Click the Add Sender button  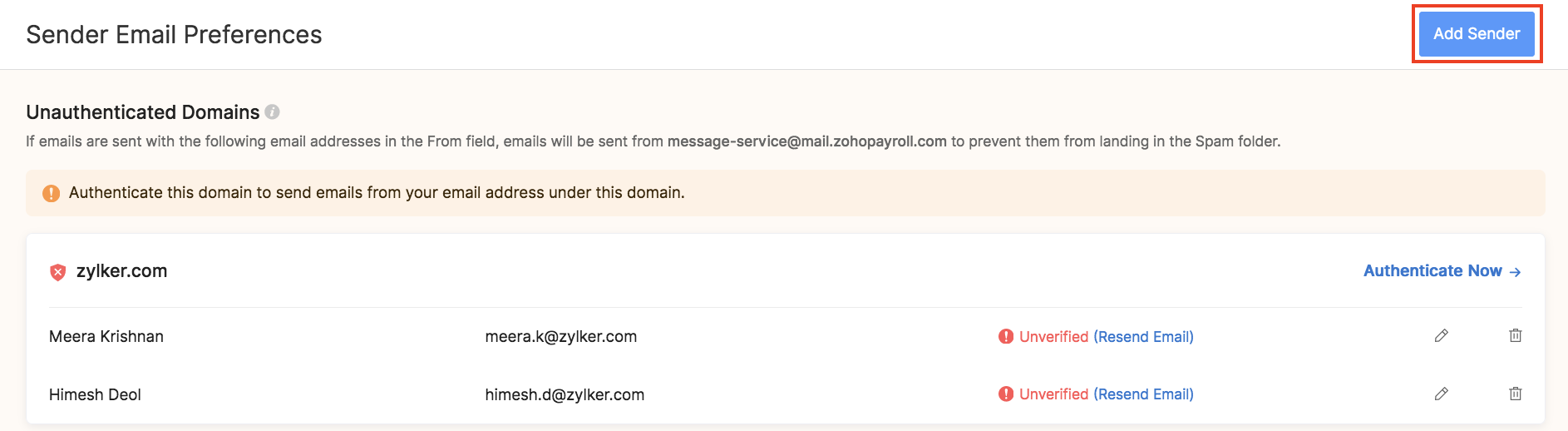(x=1476, y=34)
